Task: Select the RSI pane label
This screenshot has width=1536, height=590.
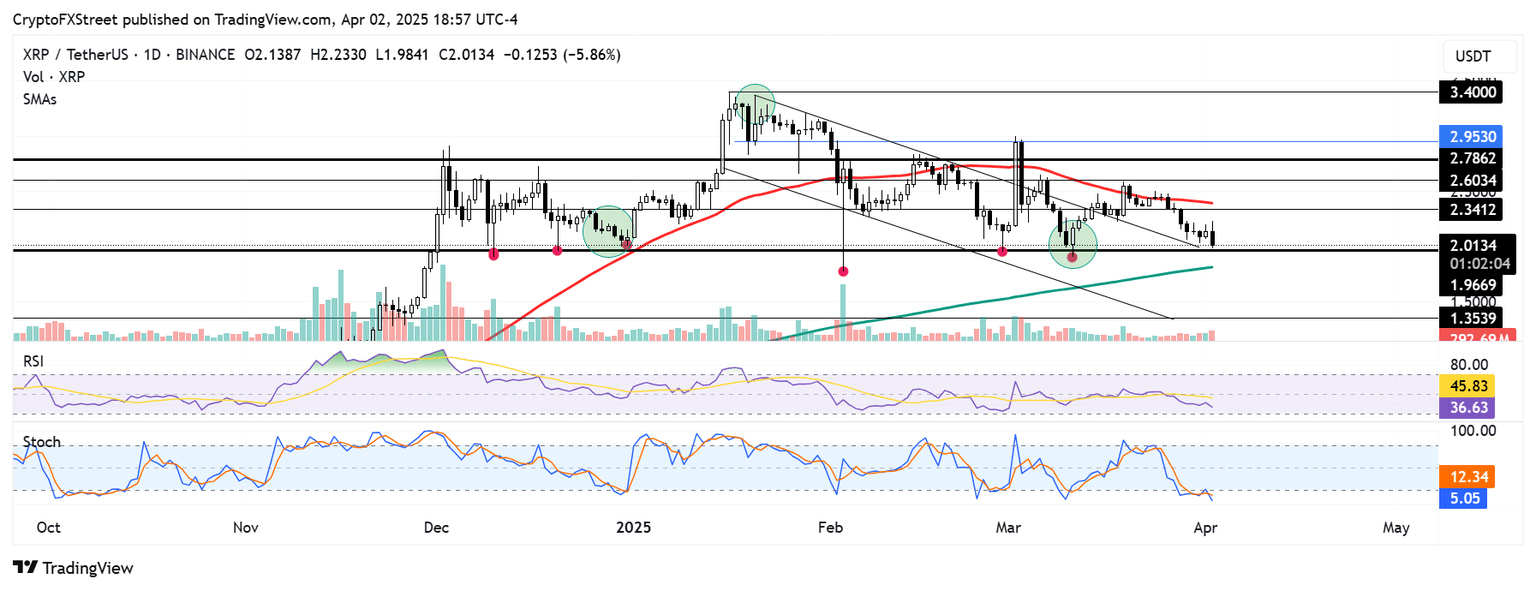Action: click(x=33, y=357)
